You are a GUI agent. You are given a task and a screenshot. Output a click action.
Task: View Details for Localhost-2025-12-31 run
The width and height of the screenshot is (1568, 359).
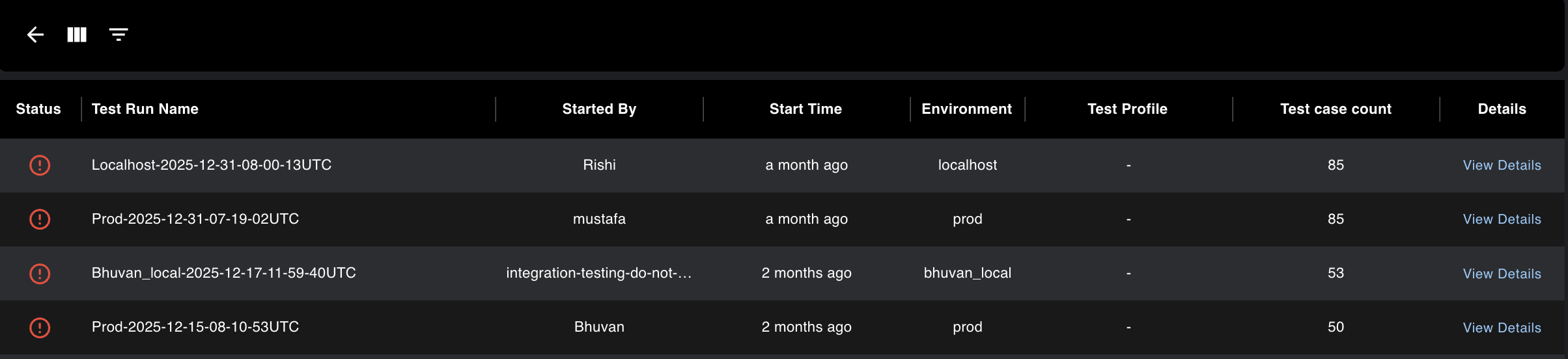pyautogui.click(x=1502, y=165)
